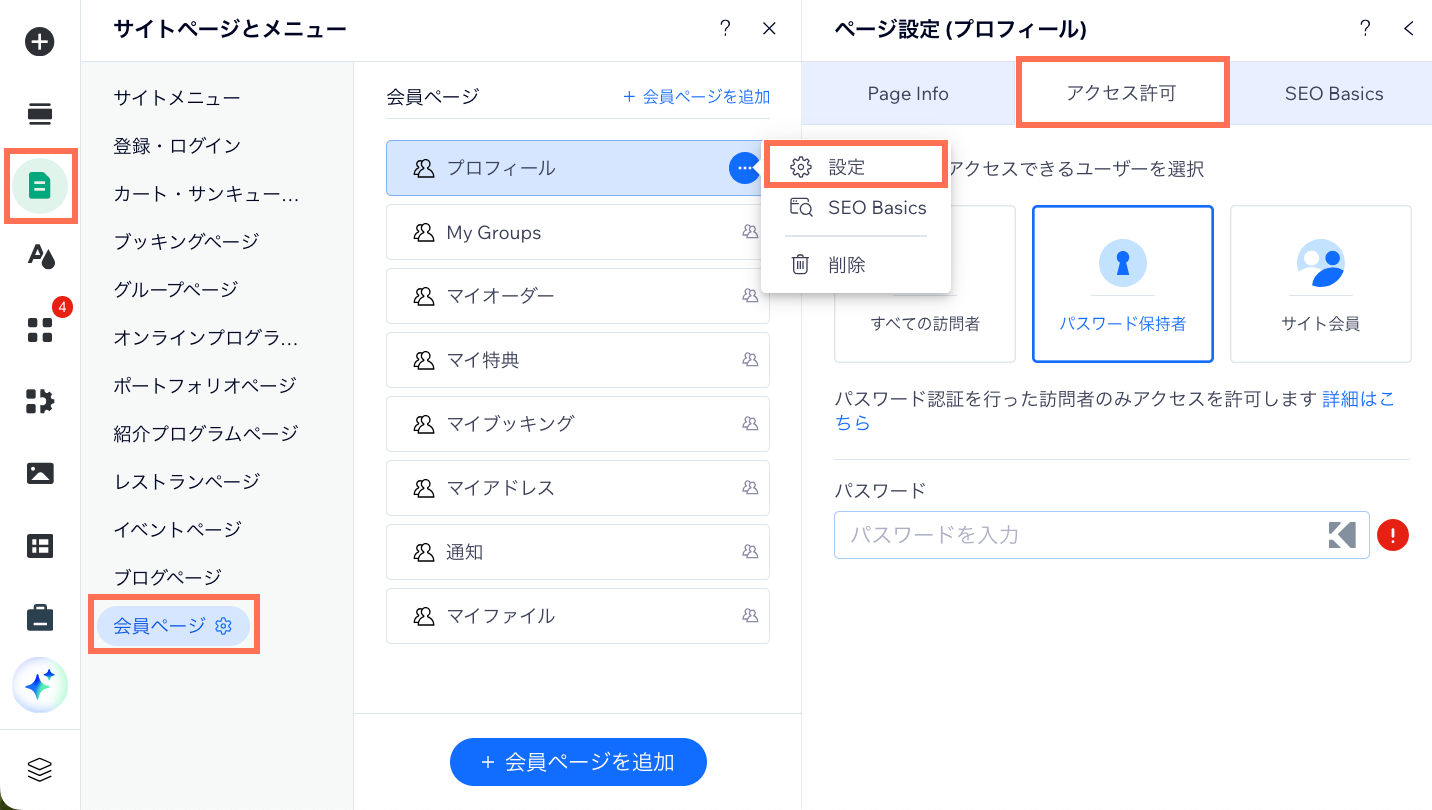Click the help question mark in サイトページとメニュー panel
Viewport: 1432px width, 810px height.
click(725, 29)
